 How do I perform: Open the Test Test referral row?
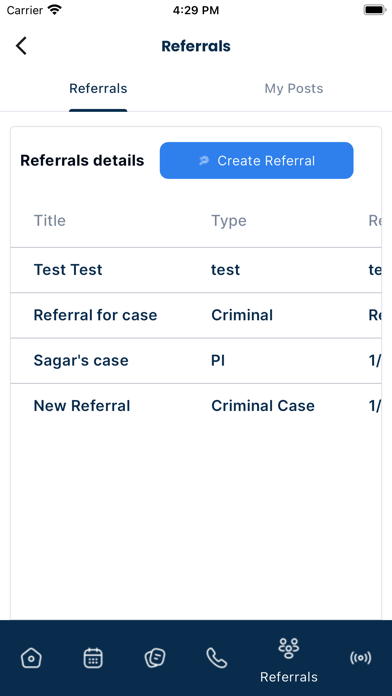coord(196,270)
